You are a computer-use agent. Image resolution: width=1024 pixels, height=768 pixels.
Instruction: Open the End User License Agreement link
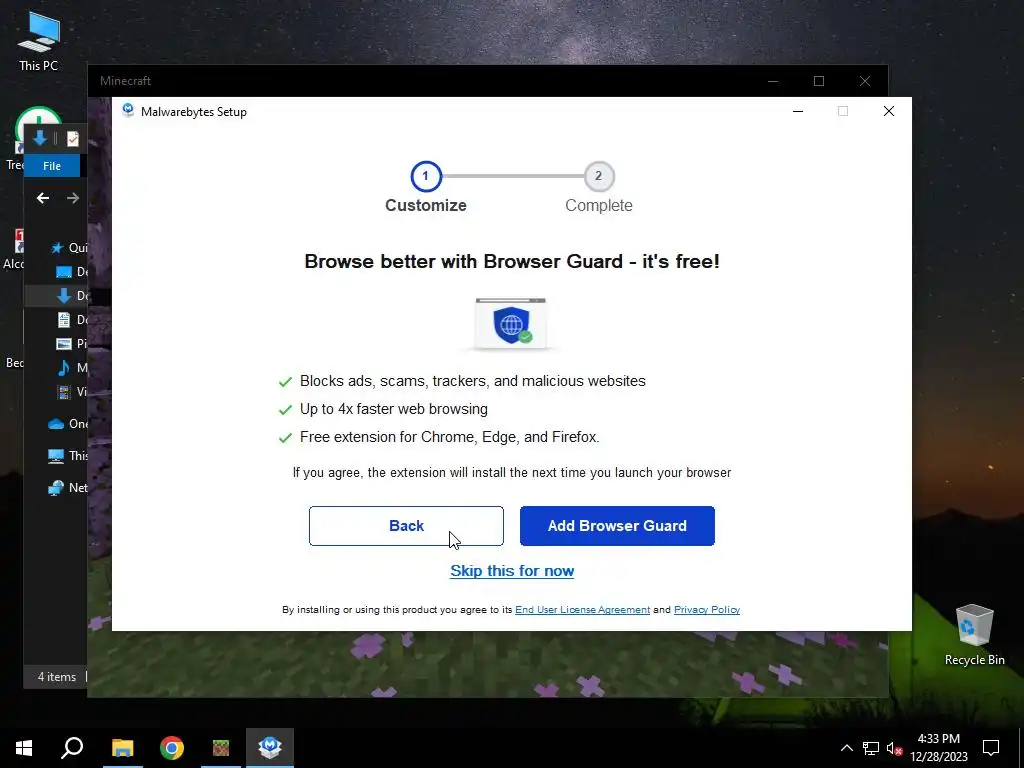click(x=583, y=609)
